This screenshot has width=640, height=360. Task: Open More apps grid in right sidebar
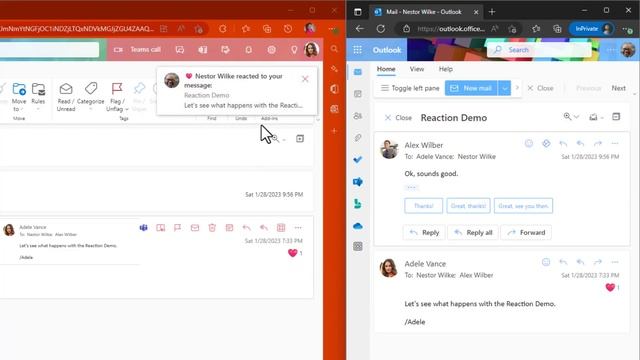coord(358,247)
